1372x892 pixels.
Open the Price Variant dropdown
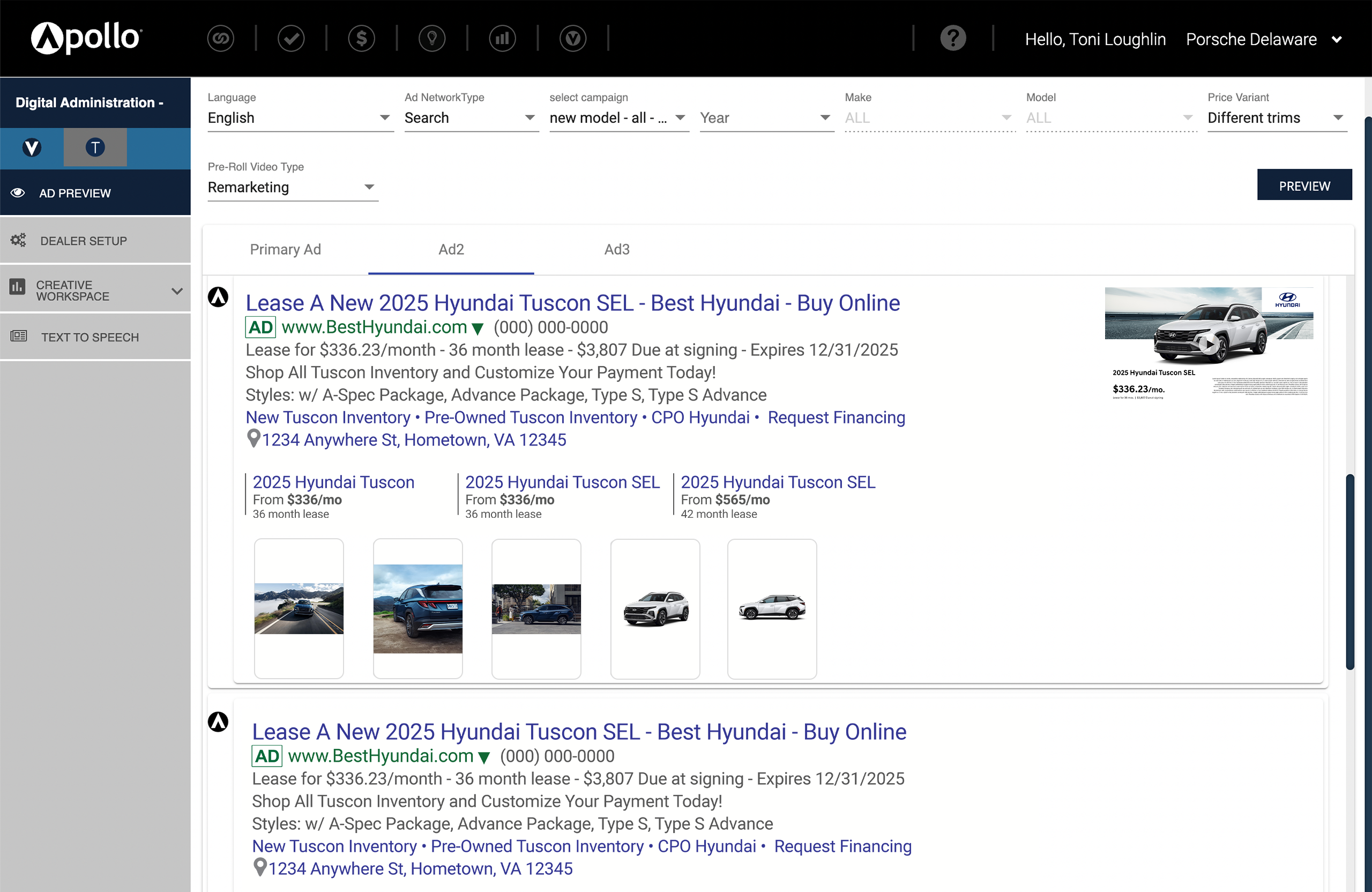click(1277, 117)
